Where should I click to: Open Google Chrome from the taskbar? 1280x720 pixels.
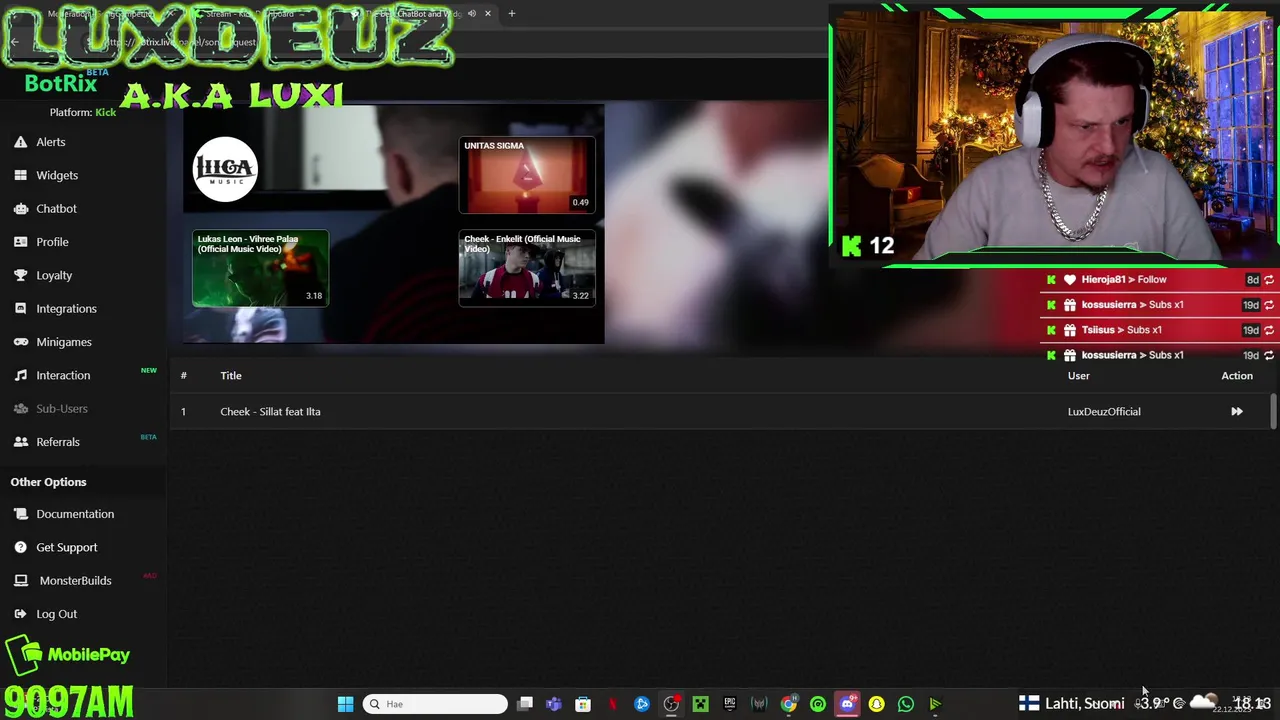[789, 704]
